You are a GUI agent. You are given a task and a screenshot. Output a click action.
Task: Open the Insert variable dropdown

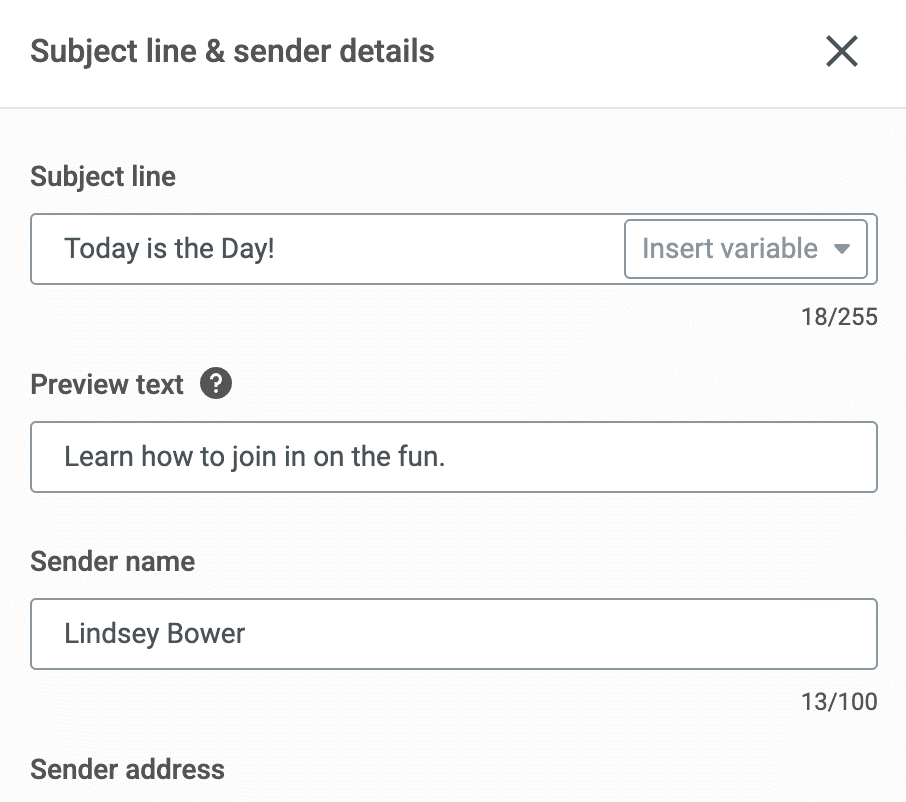tap(745, 249)
